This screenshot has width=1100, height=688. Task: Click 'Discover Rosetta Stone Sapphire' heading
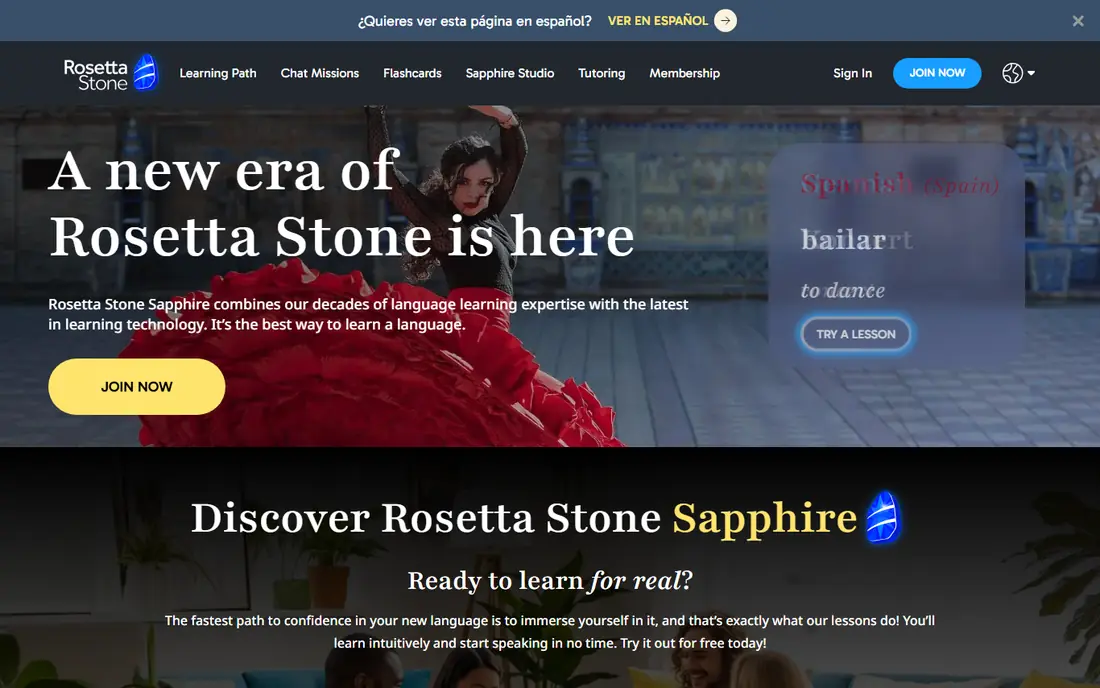[524, 518]
